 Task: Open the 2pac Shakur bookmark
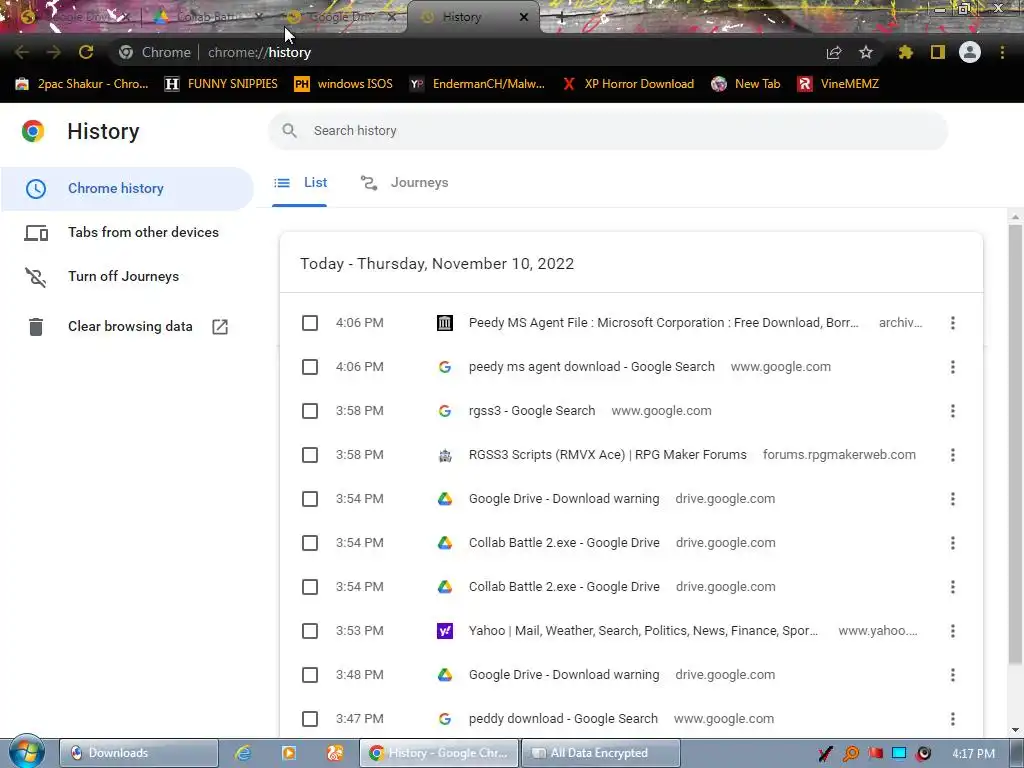(x=82, y=84)
